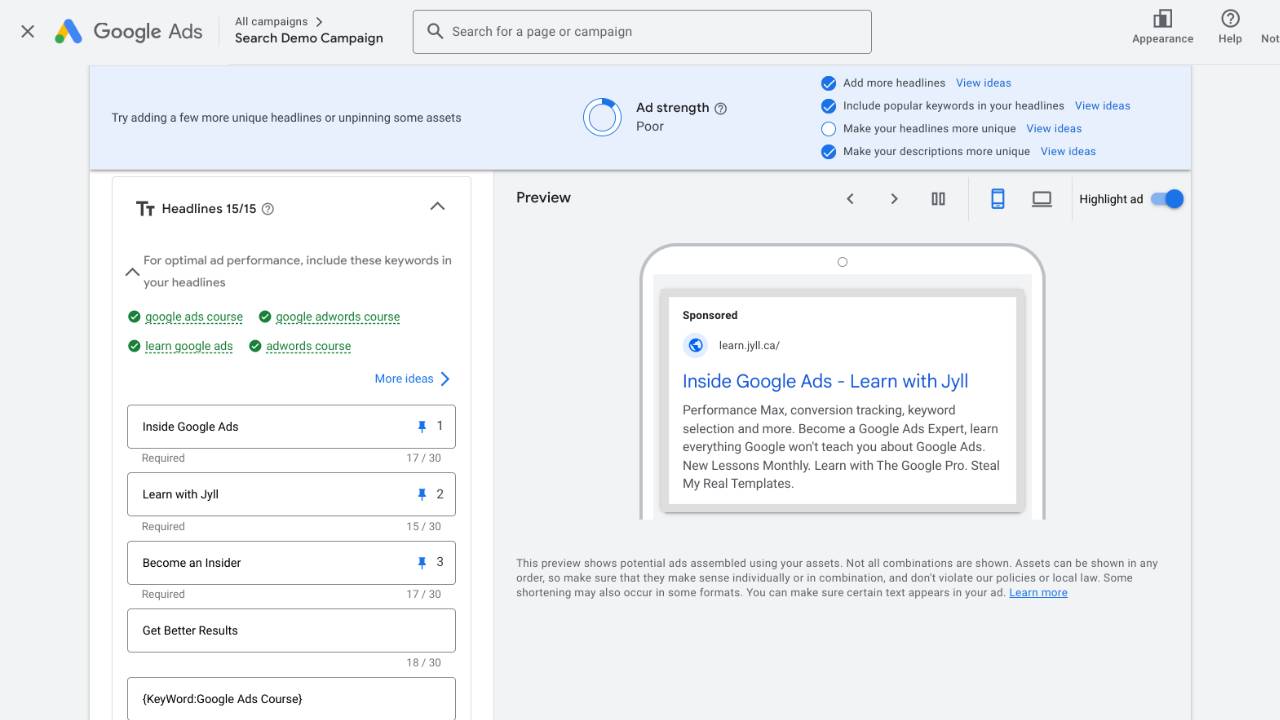Open the Learn more link below preview
This screenshot has height=720, width=1280.
pyautogui.click(x=1038, y=591)
